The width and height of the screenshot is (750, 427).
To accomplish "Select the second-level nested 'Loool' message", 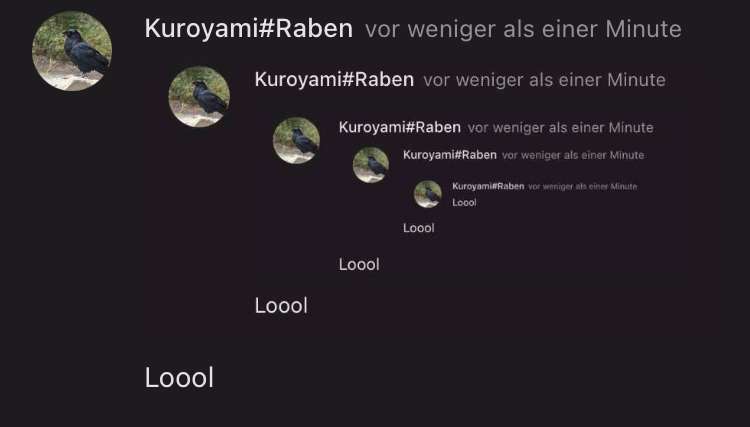I will coord(281,306).
